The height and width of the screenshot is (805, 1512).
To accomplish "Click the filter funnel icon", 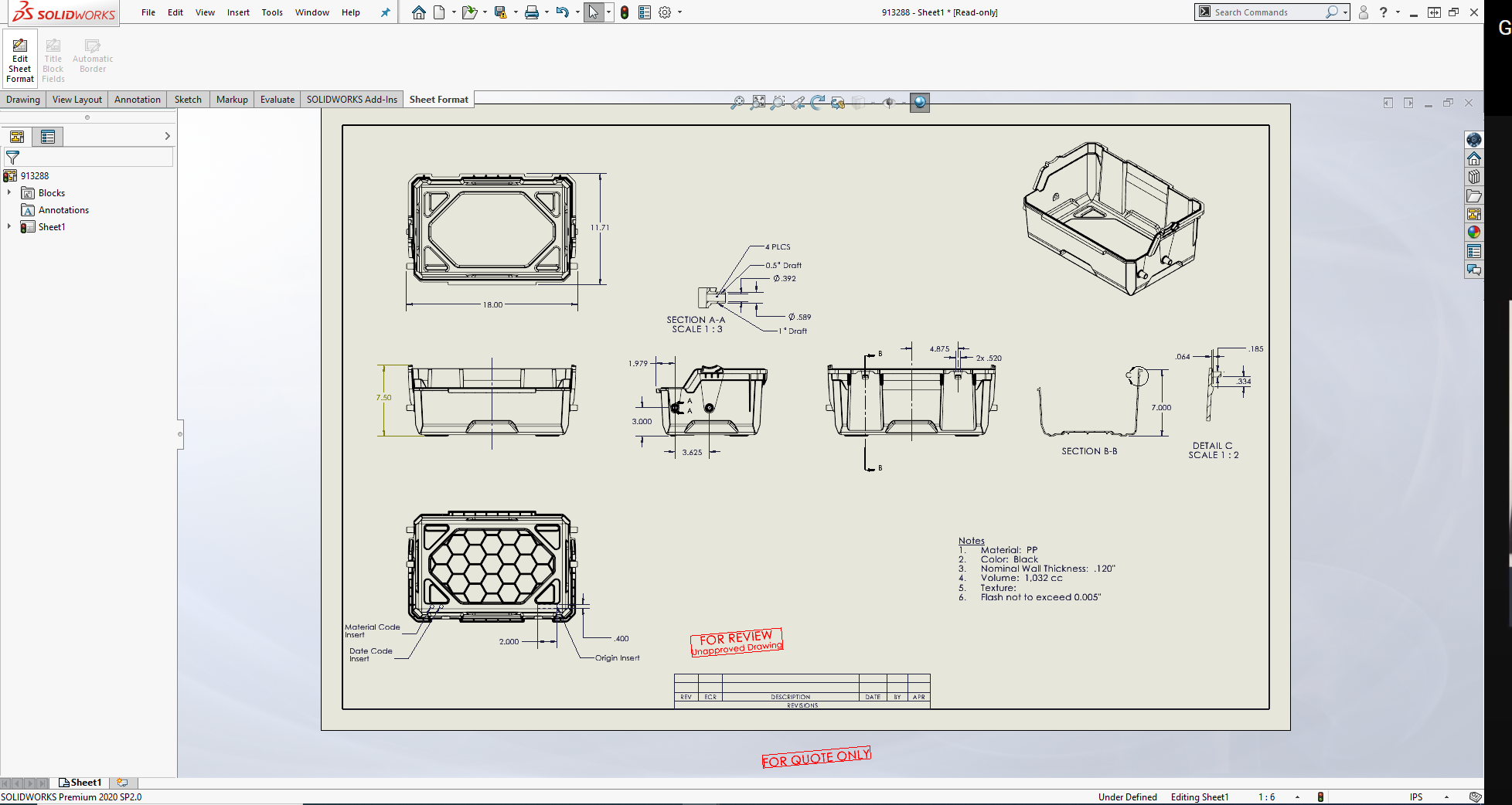I will pyautogui.click(x=12, y=157).
